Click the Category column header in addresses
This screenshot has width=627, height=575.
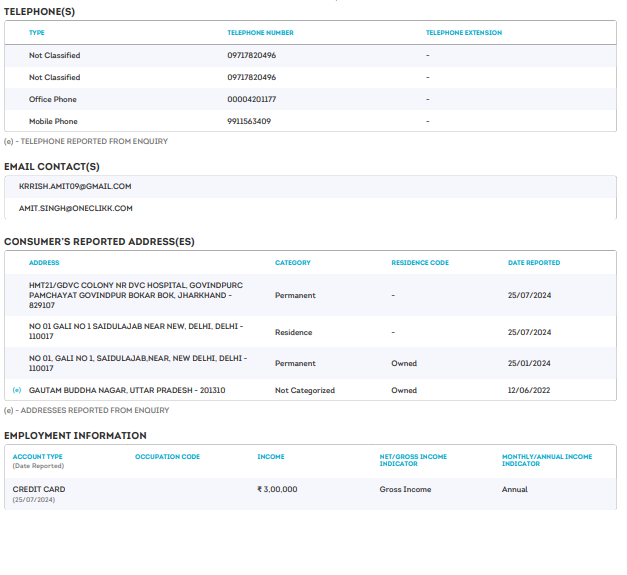tap(293, 263)
